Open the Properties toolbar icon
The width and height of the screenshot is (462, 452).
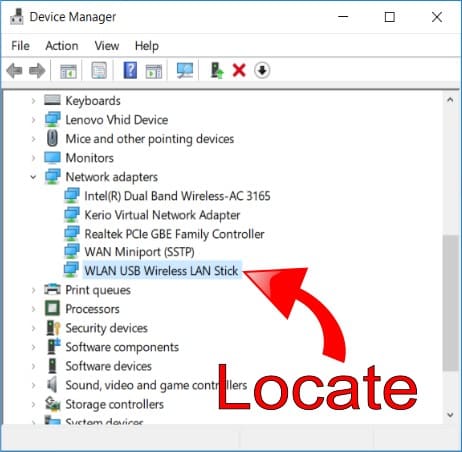99,70
